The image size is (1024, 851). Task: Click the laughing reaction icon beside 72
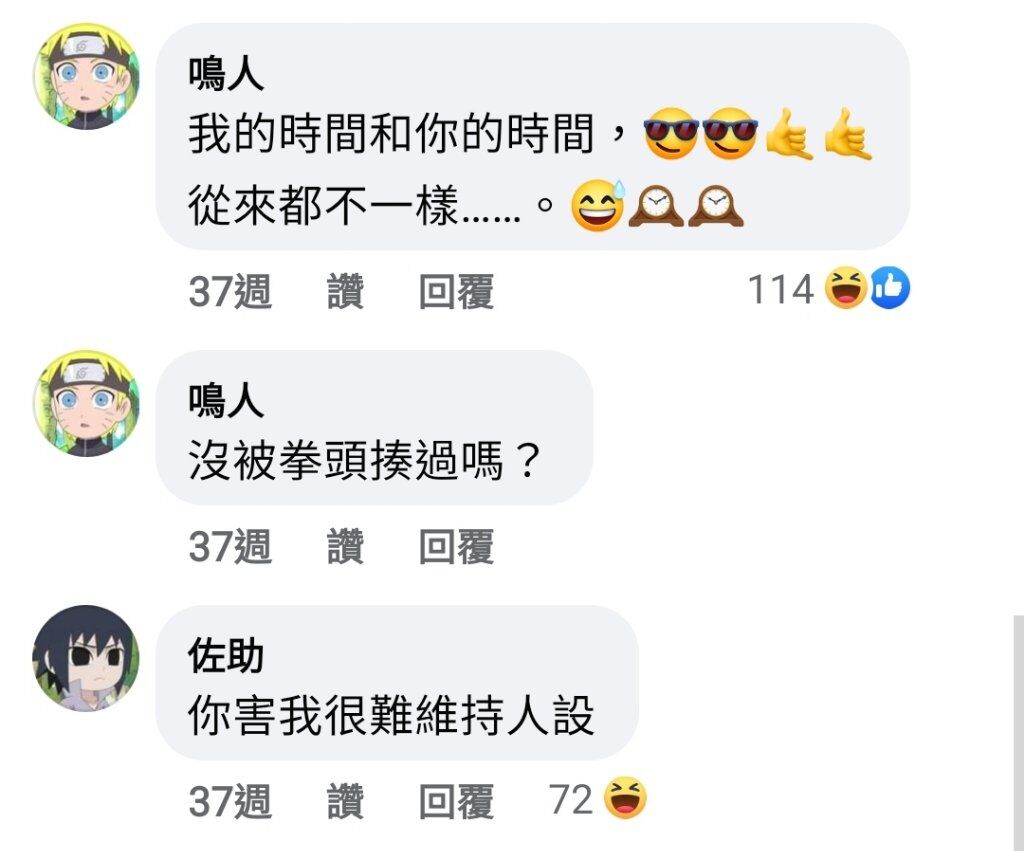point(625,798)
